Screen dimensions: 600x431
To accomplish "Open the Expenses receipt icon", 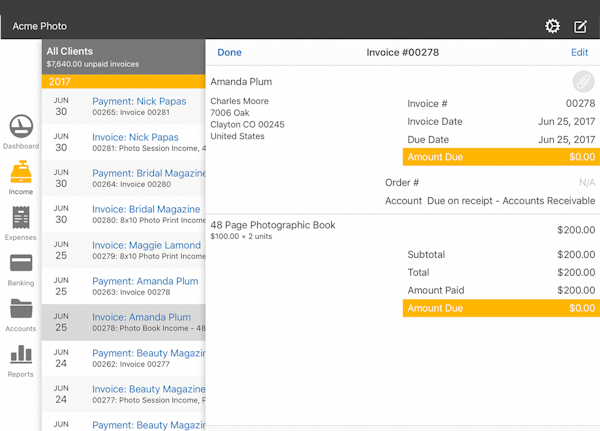I will 21,217.
